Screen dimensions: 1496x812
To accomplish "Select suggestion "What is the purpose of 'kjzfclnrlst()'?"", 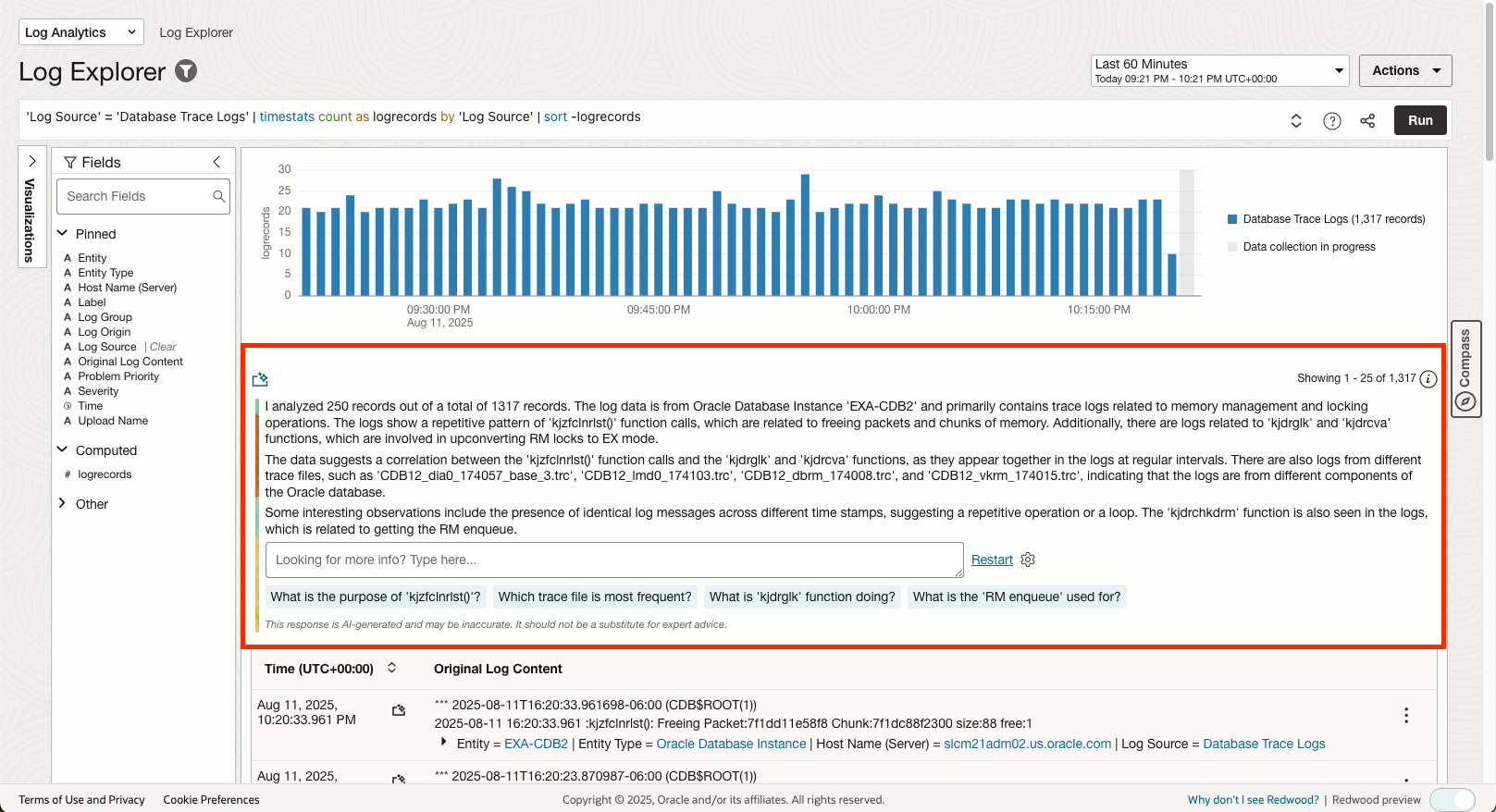I will pos(376,597).
